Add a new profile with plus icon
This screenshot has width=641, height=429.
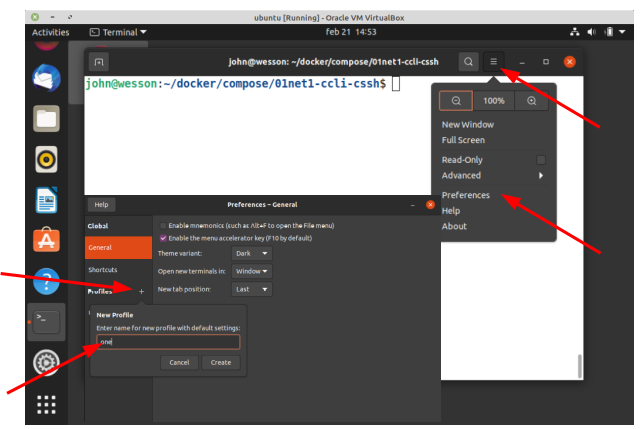[x=141, y=291]
